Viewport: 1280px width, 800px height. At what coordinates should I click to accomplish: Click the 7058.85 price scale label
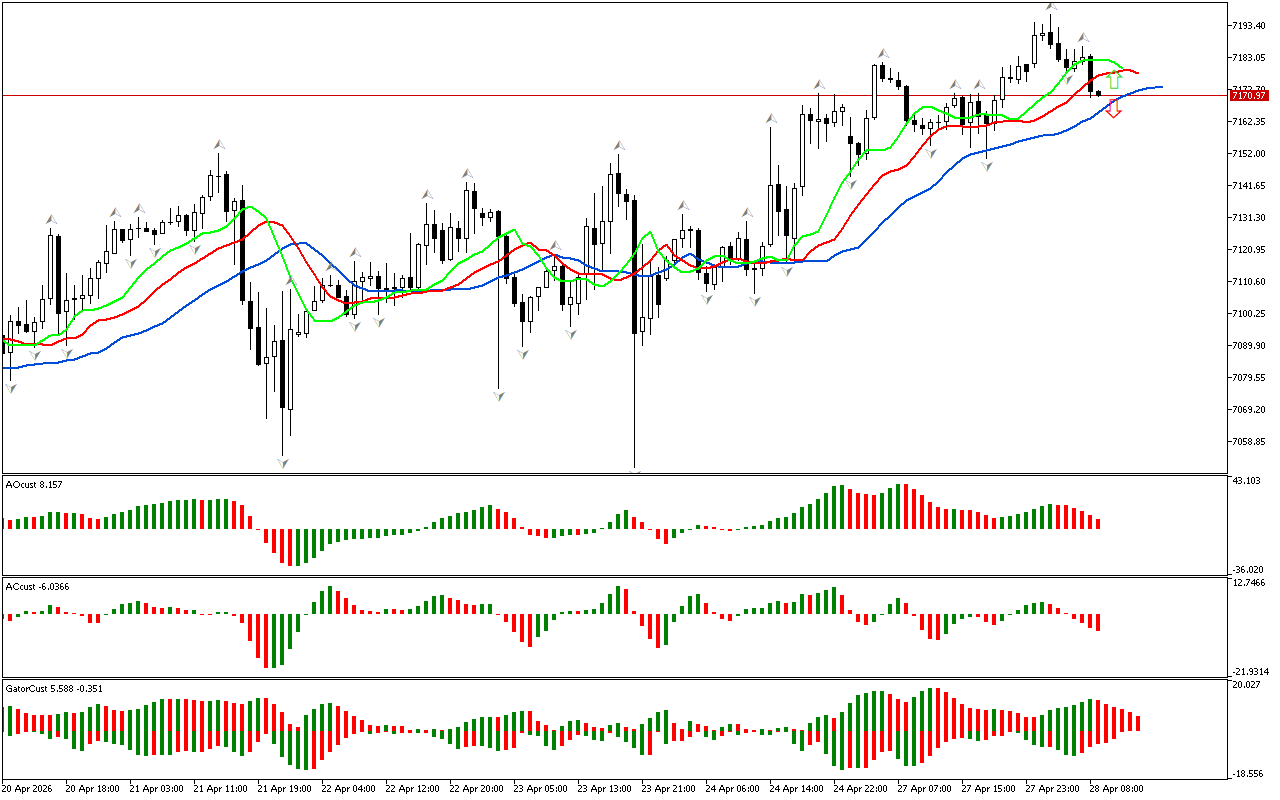point(1250,441)
